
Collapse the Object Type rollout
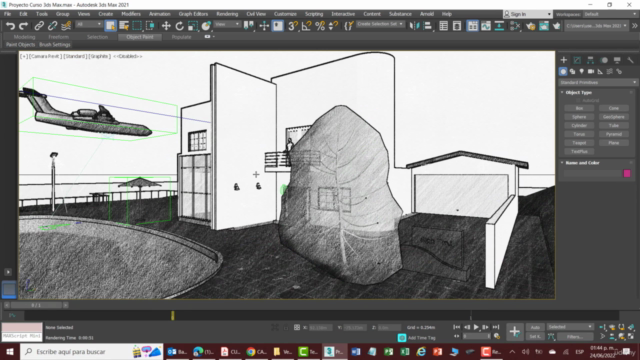pos(578,93)
